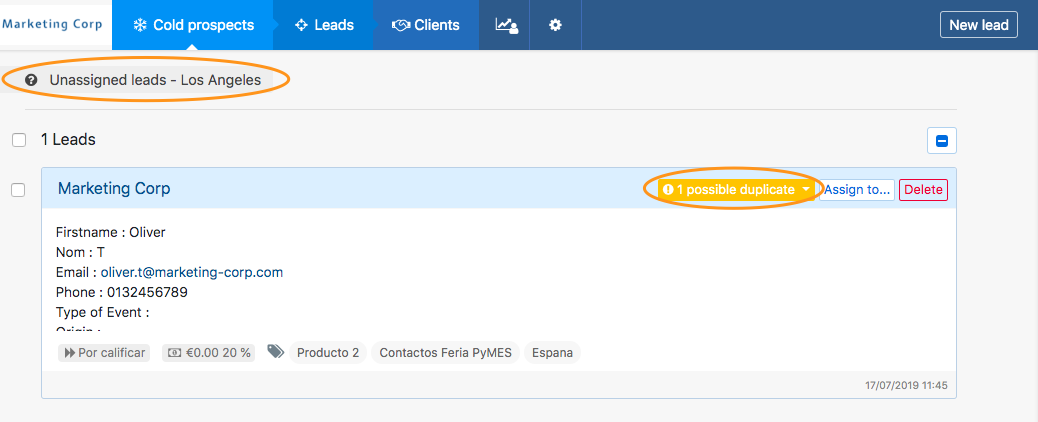
Task: Click the question mark help icon
Action: pyautogui.click(x=30, y=80)
